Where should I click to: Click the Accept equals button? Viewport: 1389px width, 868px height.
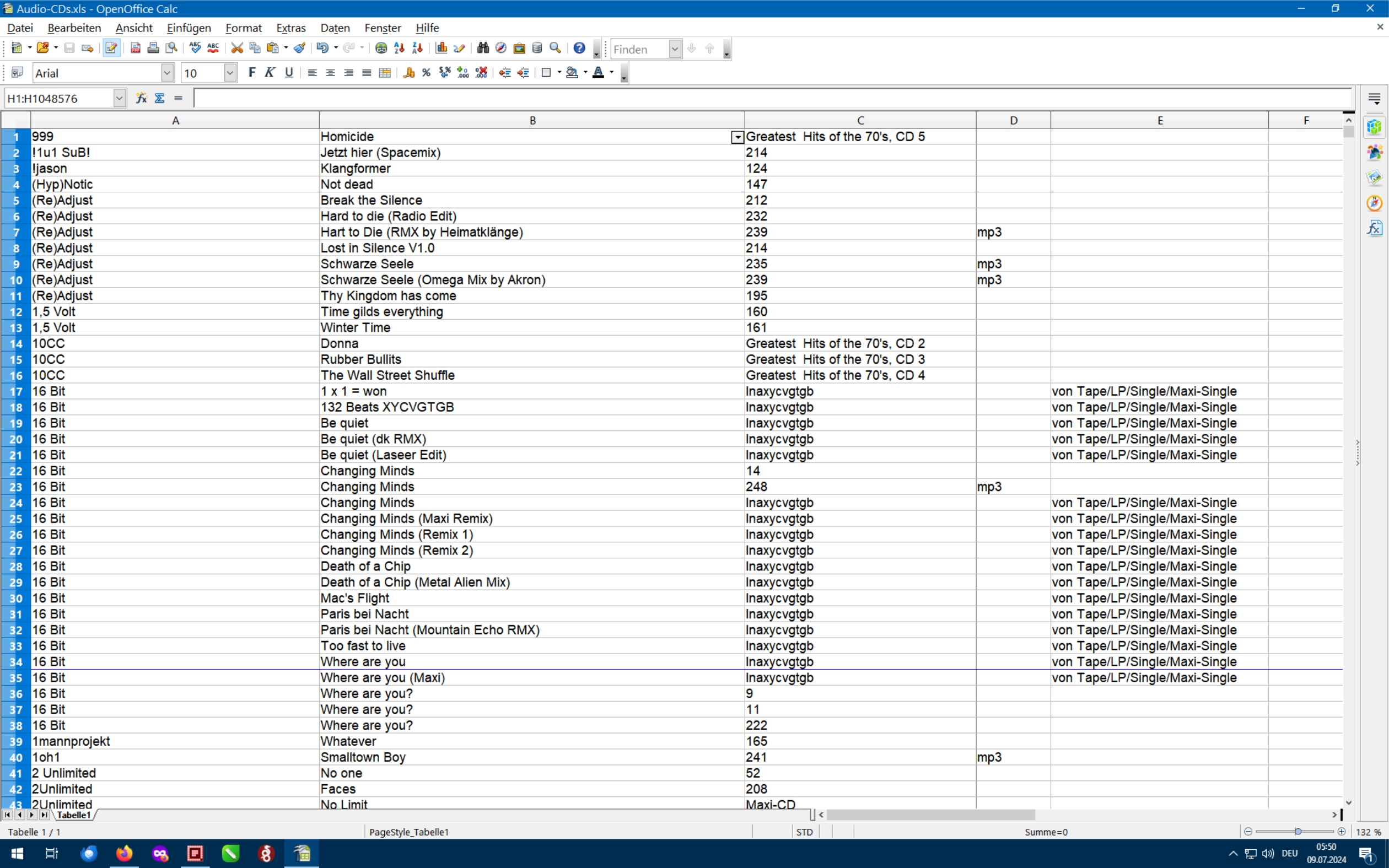(179, 98)
